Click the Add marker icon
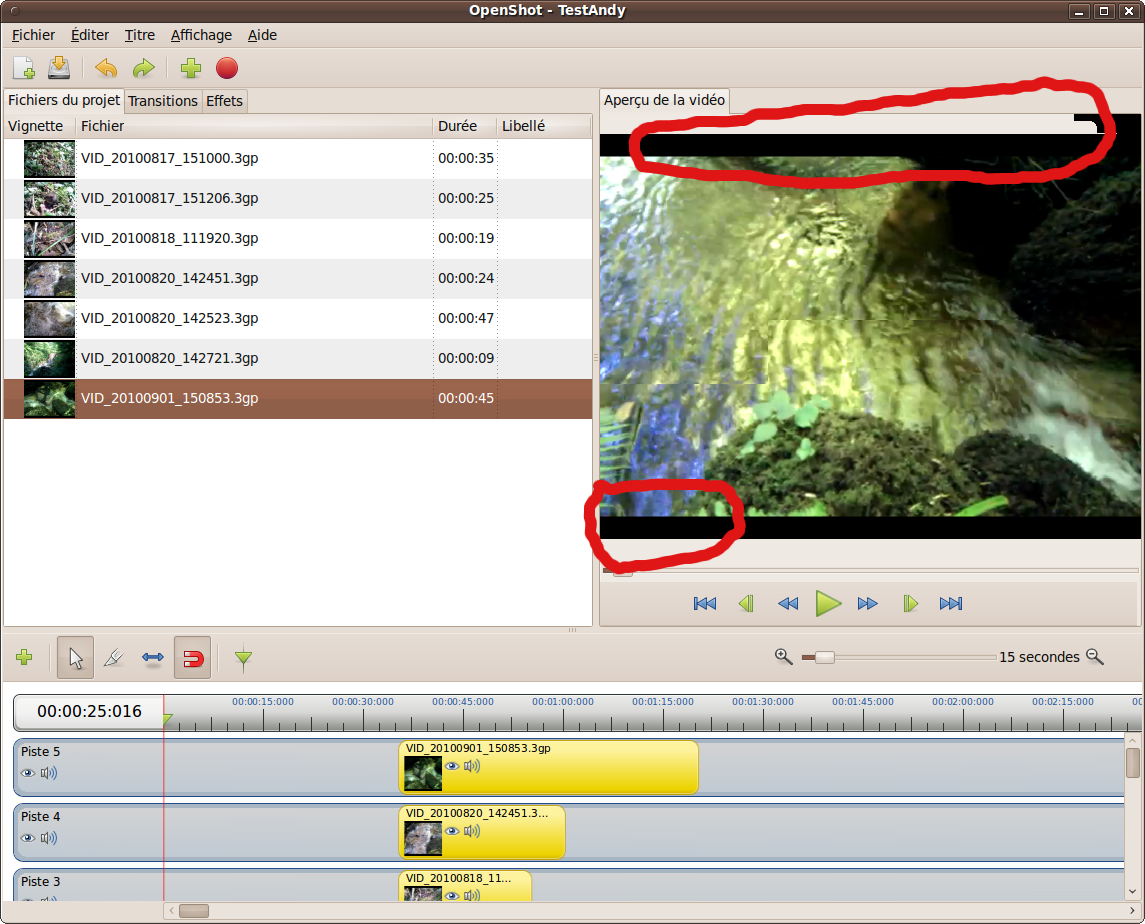This screenshot has height=924, width=1145. click(x=243, y=658)
